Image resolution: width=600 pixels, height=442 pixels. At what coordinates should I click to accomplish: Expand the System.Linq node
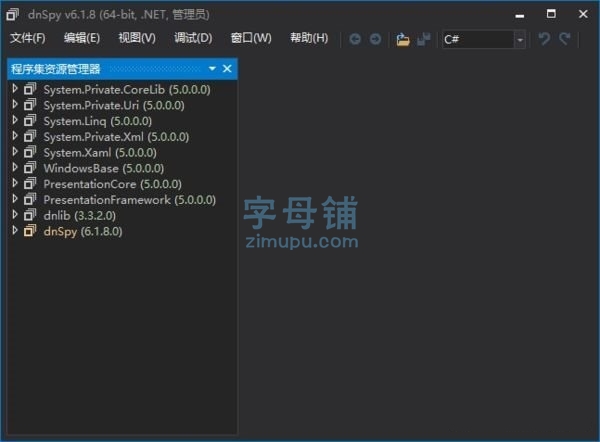(15, 120)
